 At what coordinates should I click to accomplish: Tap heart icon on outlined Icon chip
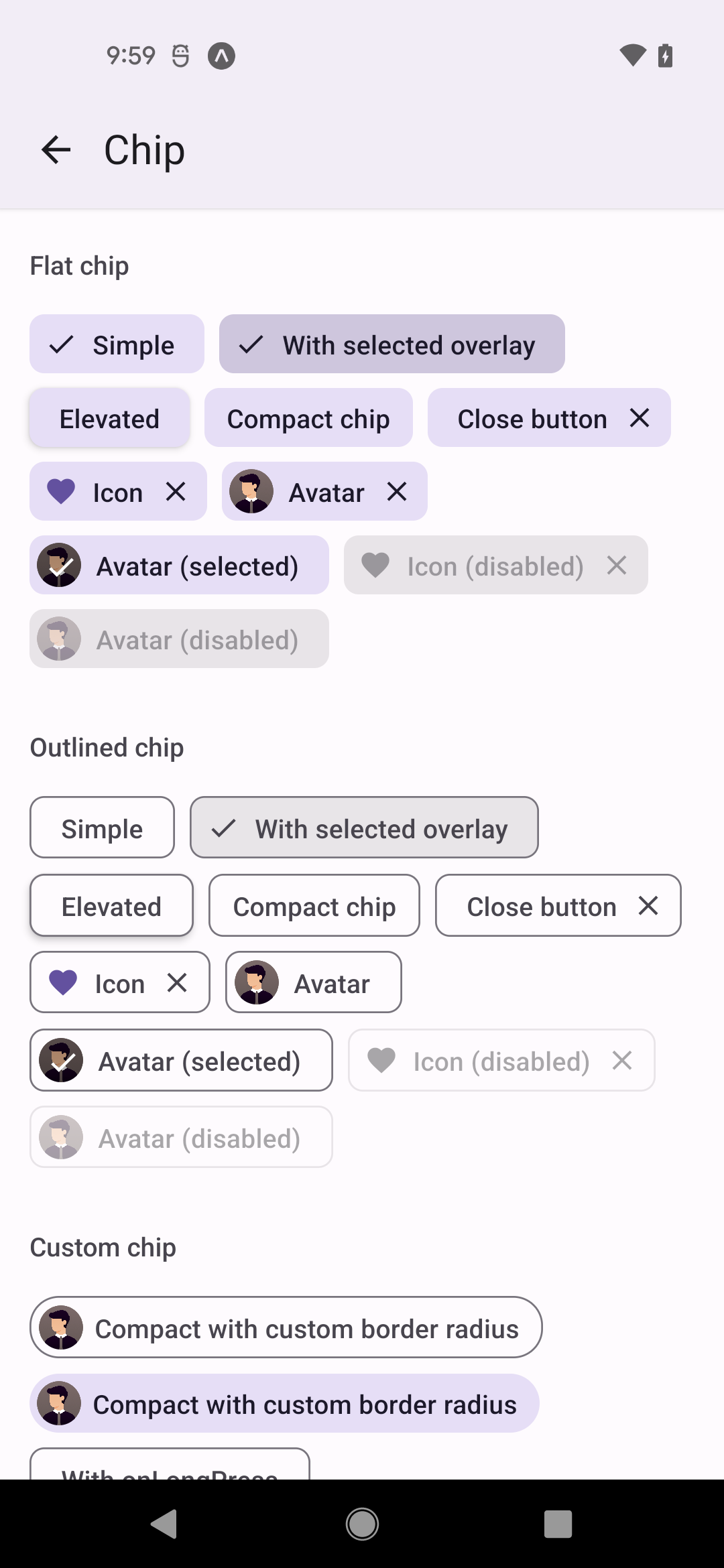click(64, 983)
